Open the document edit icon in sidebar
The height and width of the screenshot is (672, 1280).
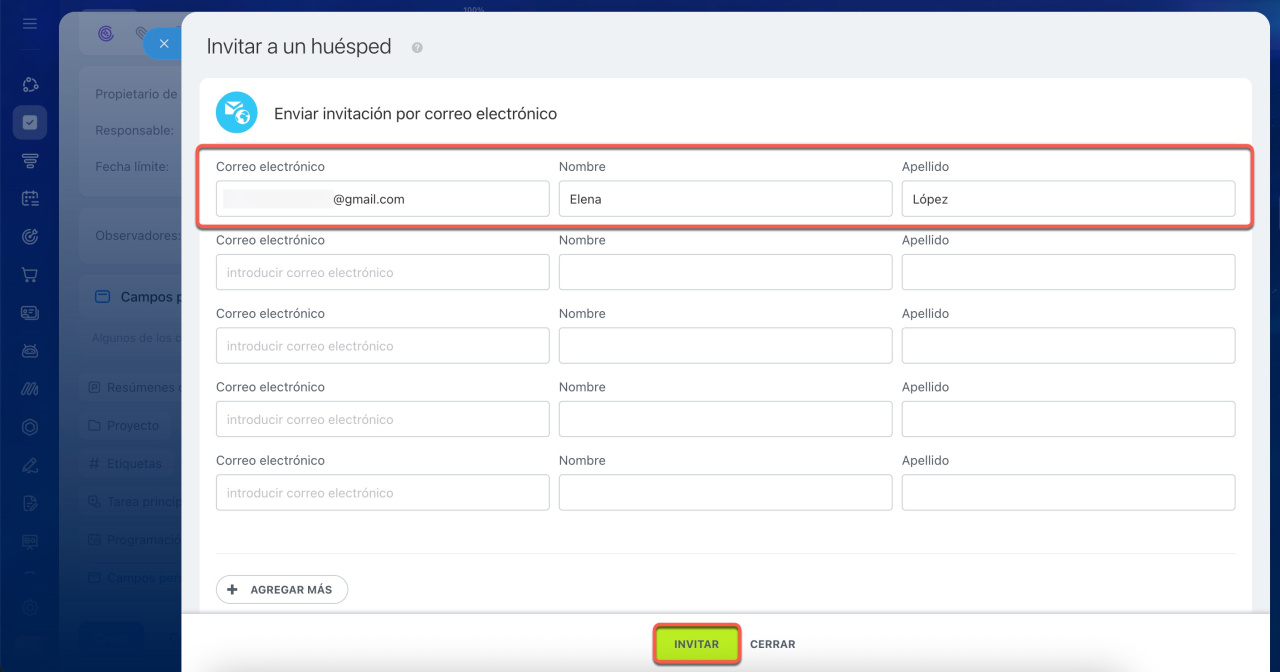30,502
